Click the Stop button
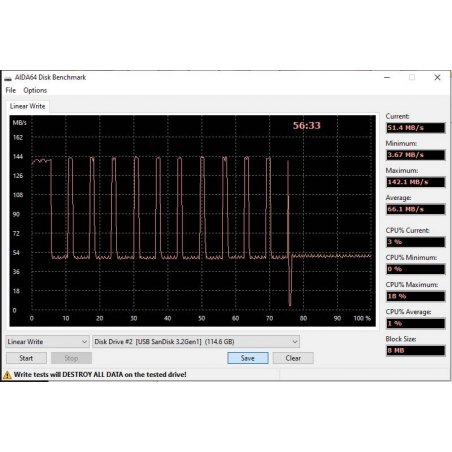The height and width of the screenshot is (452, 452). [x=71, y=358]
